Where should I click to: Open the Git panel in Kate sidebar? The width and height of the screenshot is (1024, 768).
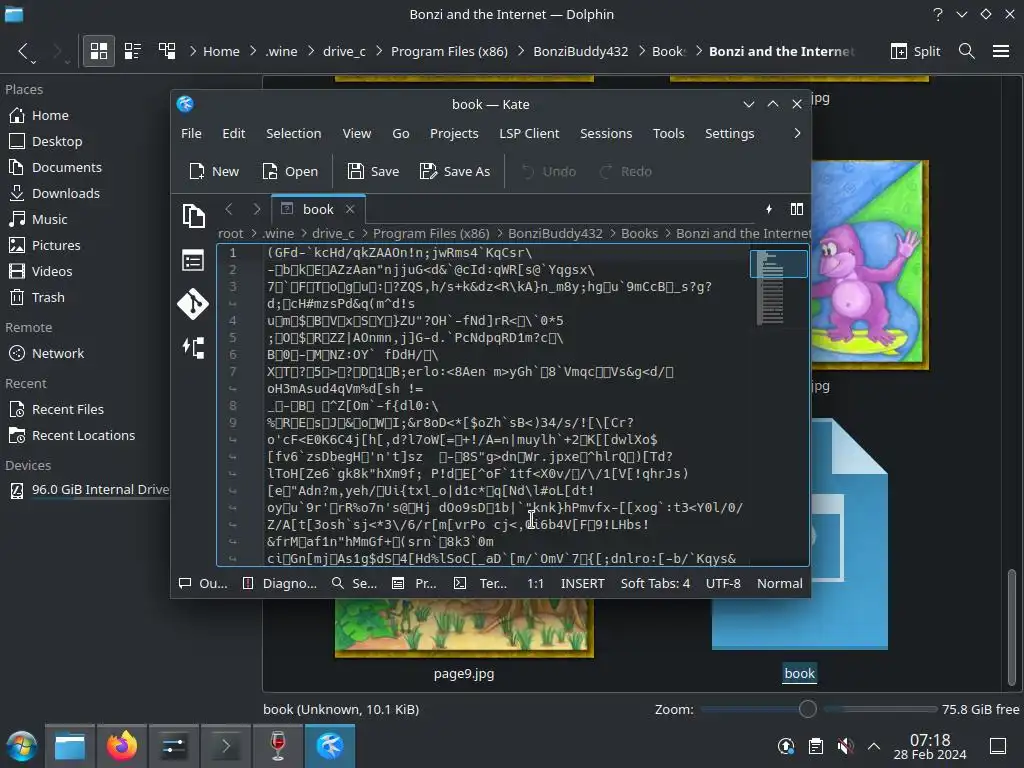[x=193, y=304]
